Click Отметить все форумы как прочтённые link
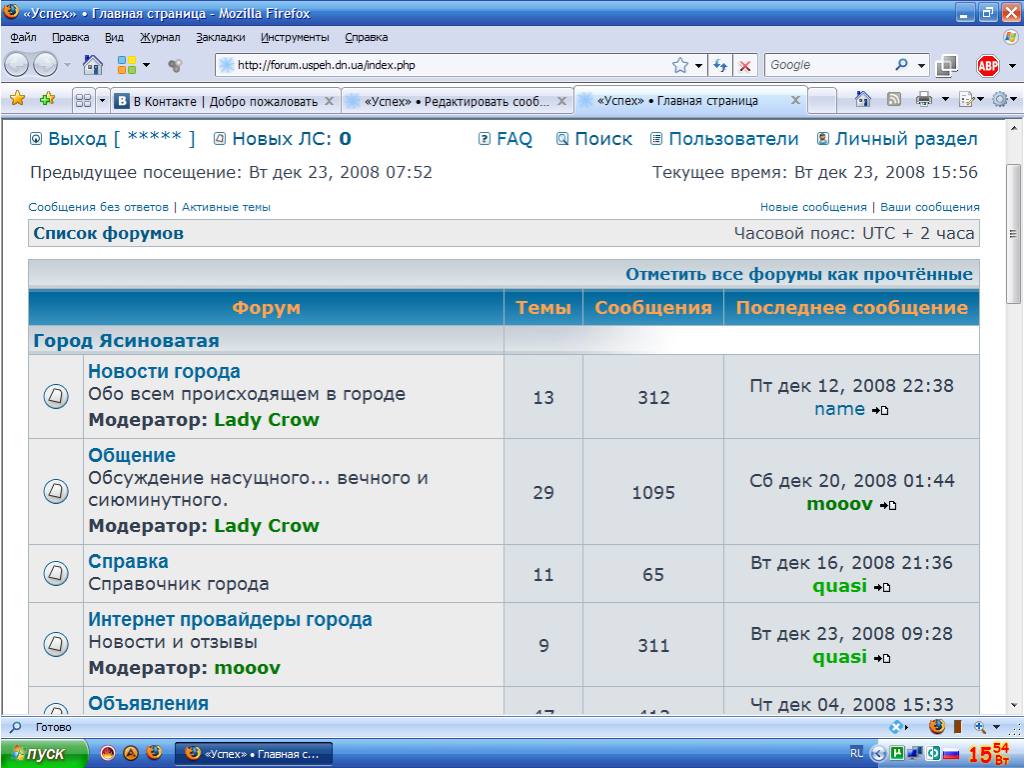Image resolution: width=1024 pixels, height=768 pixels. tap(799, 274)
